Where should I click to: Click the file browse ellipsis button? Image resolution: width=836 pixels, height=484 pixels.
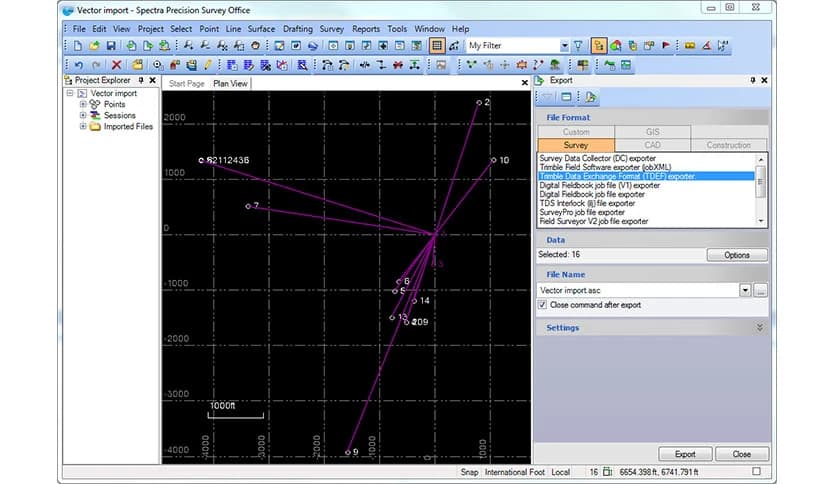coord(761,291)
